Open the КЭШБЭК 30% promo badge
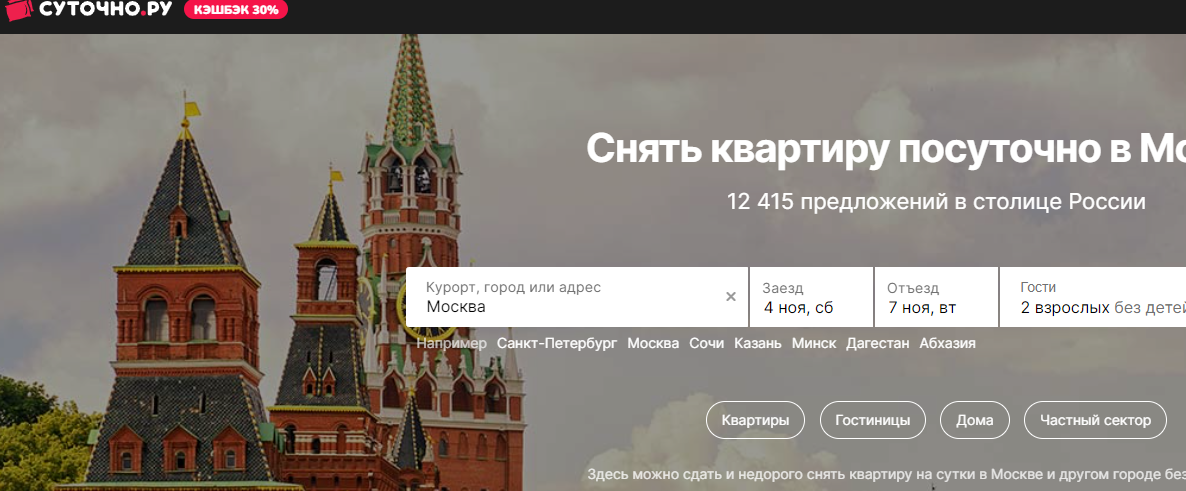Image resolution: width=1186 pixels, height=491 pixels. tap(236, 10)
